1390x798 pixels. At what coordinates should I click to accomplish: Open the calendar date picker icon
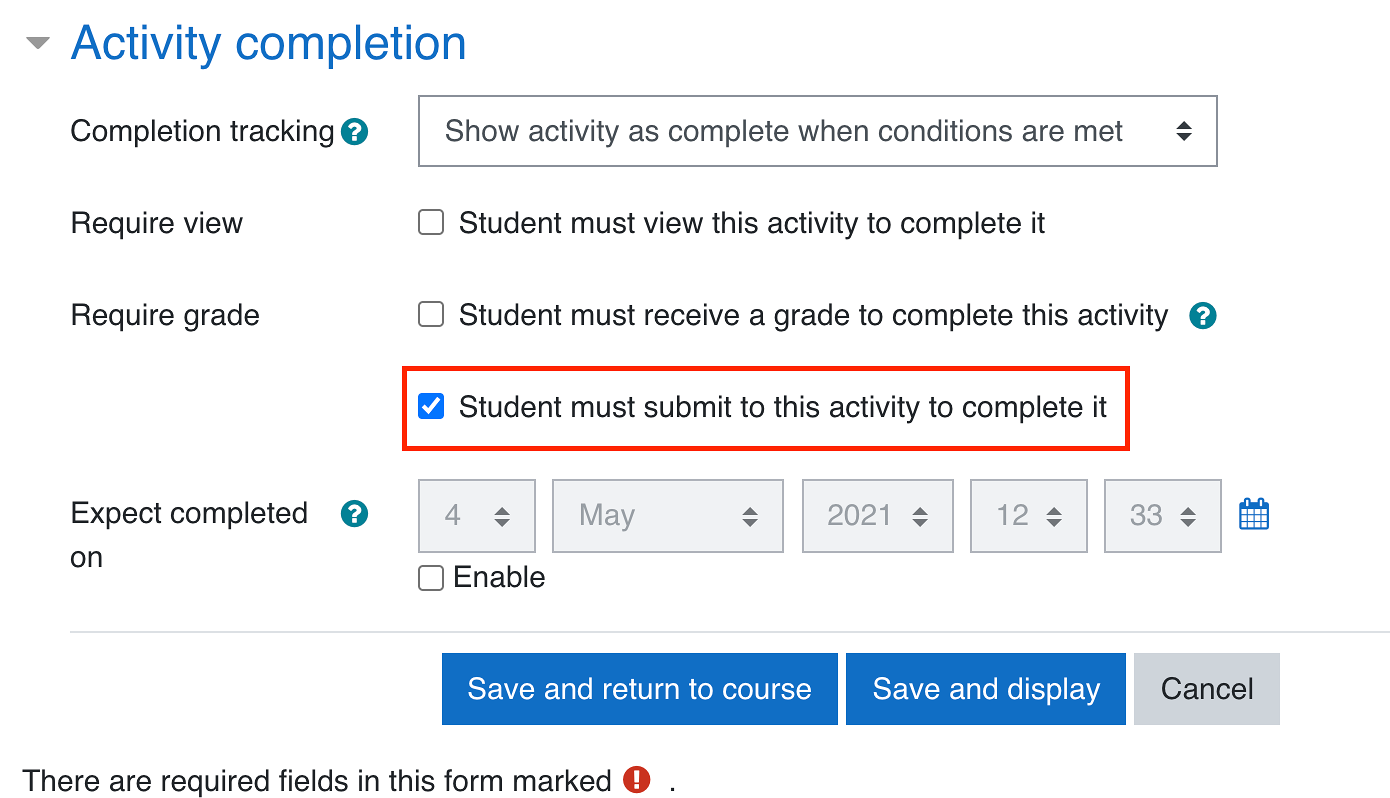pyautogui.click(x=1253, y=515)
